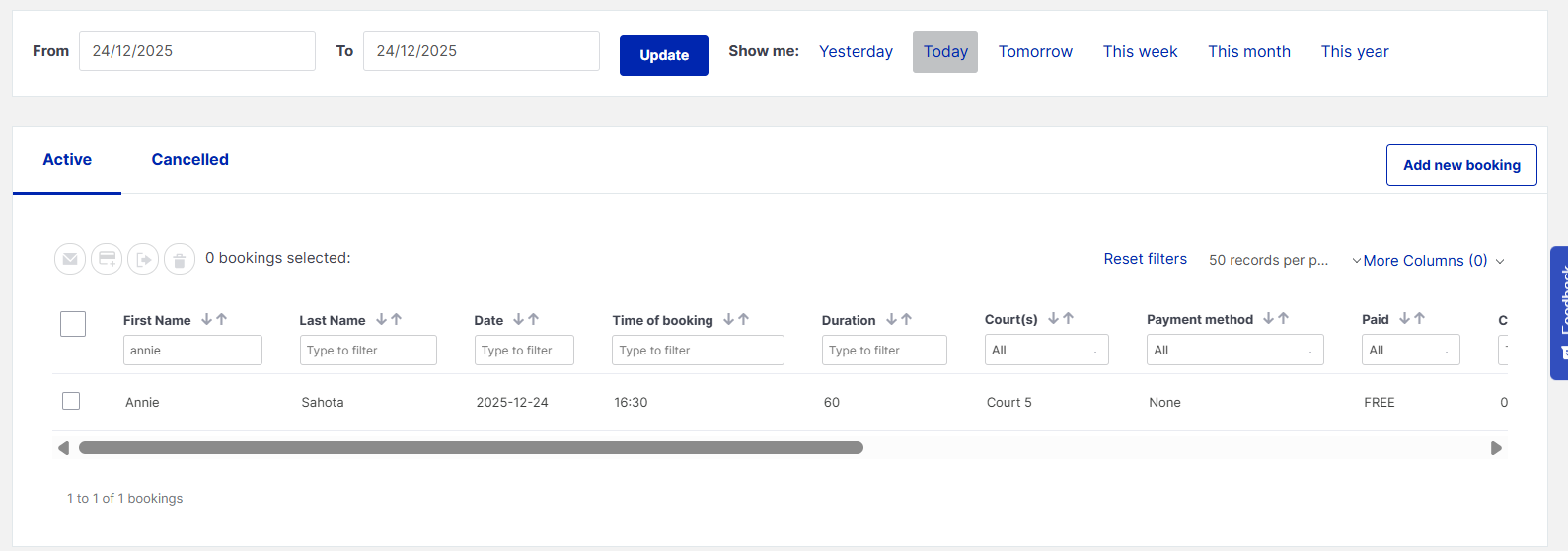The image size is (1568, 551).
Task: Select the Annie Sahota booking checkbox
Action: 71,401
